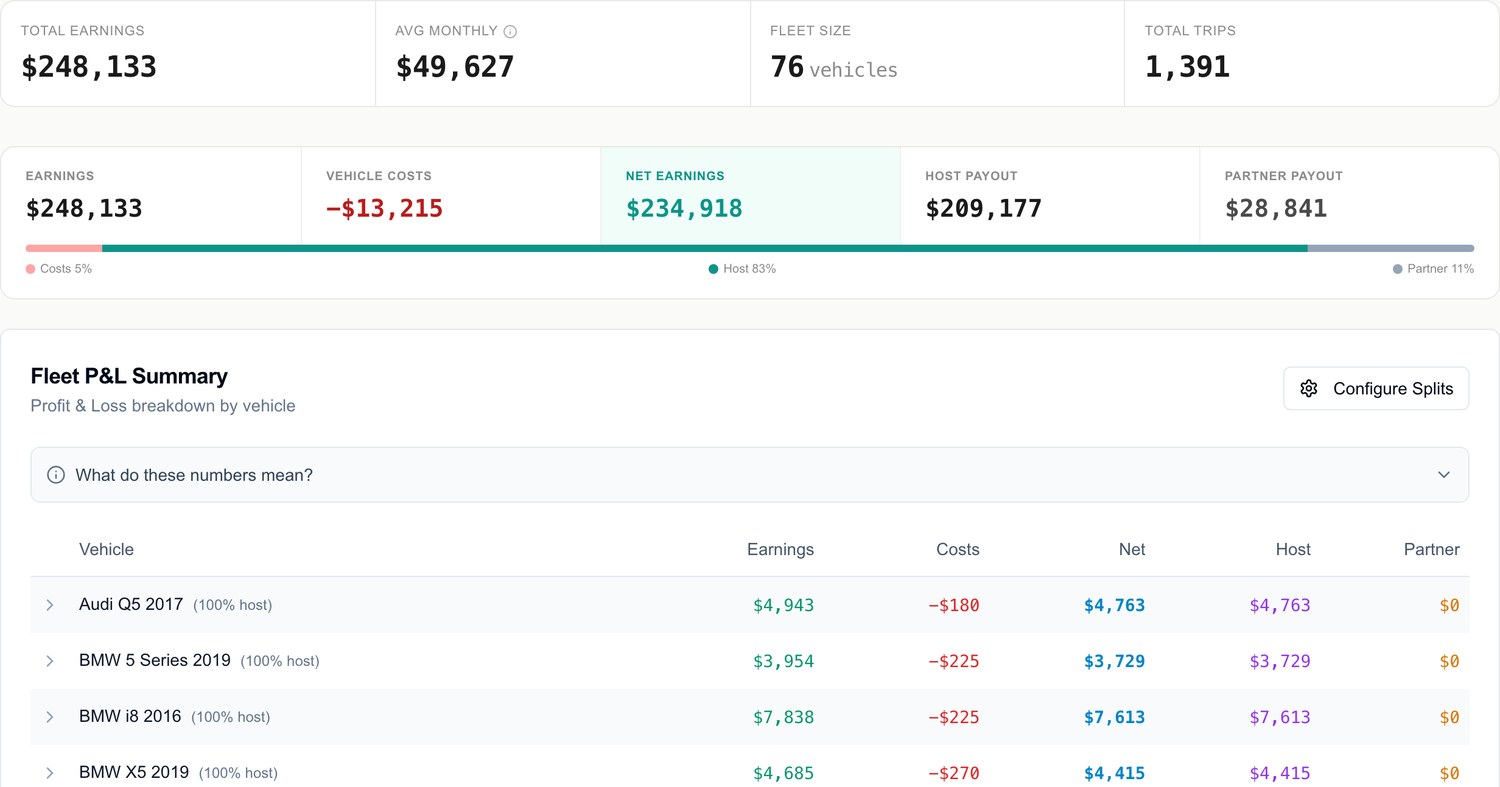This screenshot has height=787, width=1500.
Task: Click the Net column header
Action: pos(1132,549)
